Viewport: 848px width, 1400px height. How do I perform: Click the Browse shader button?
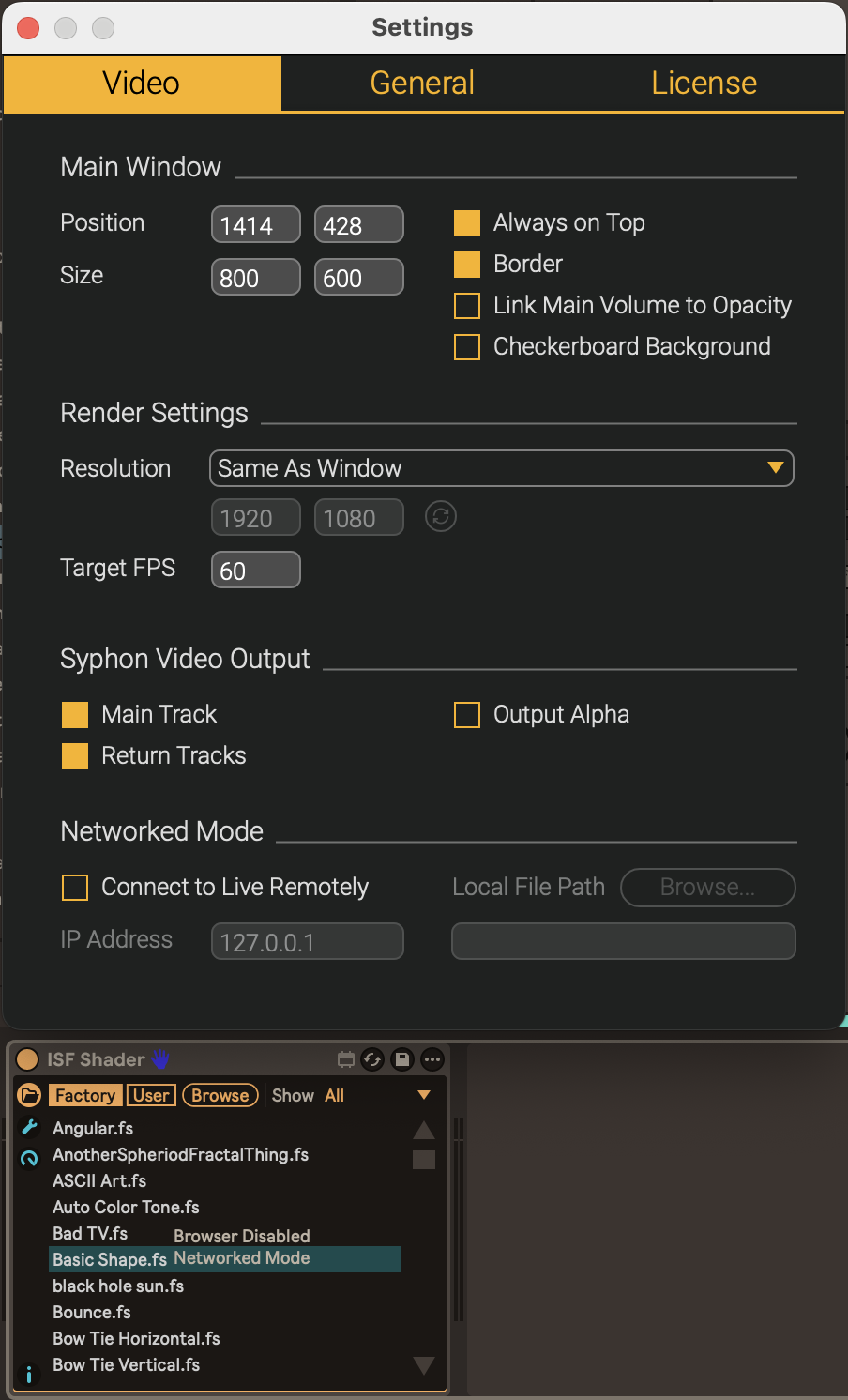tap(220, 1095)
